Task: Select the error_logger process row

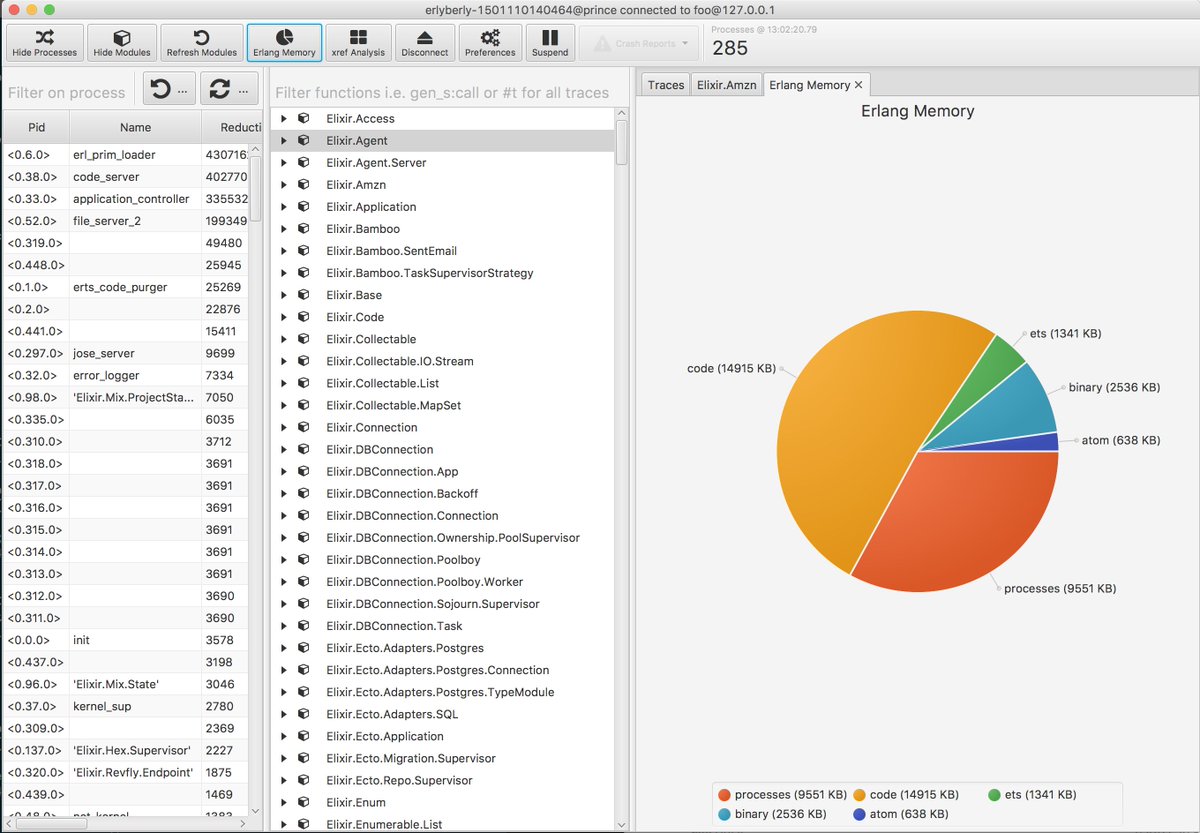Action: coord(126,375)
